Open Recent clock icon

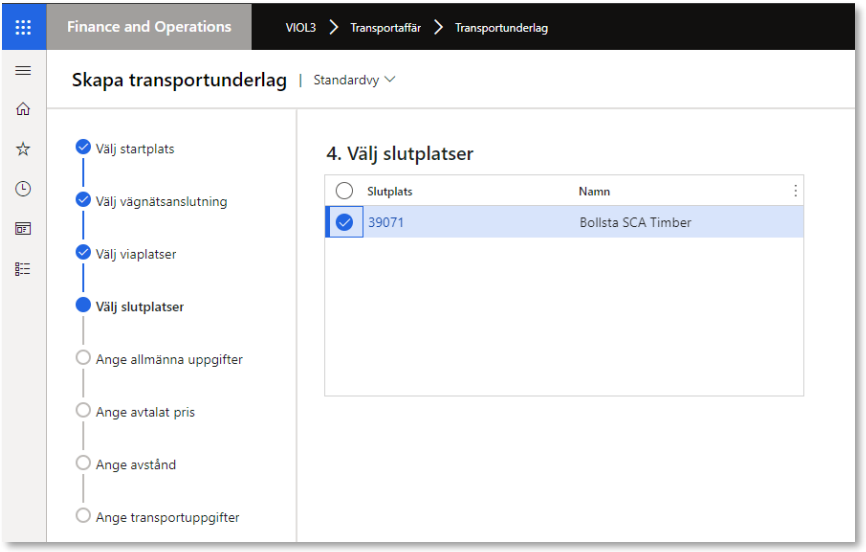(x=23, y=189)
